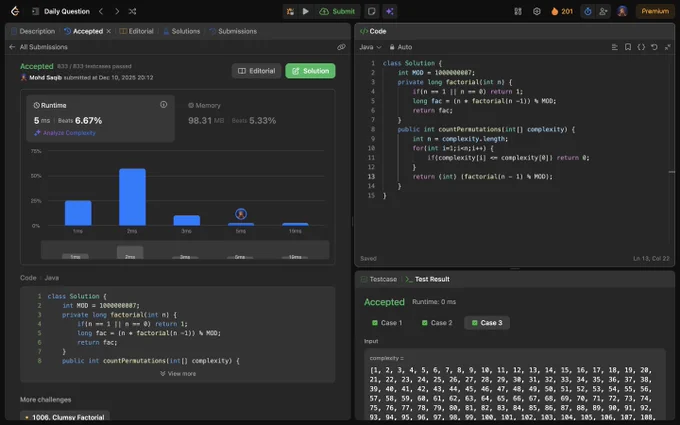Click the LeetCode logo icon
Image resolution: width=680 pixels, height=425 pixels.
point(15,11)
